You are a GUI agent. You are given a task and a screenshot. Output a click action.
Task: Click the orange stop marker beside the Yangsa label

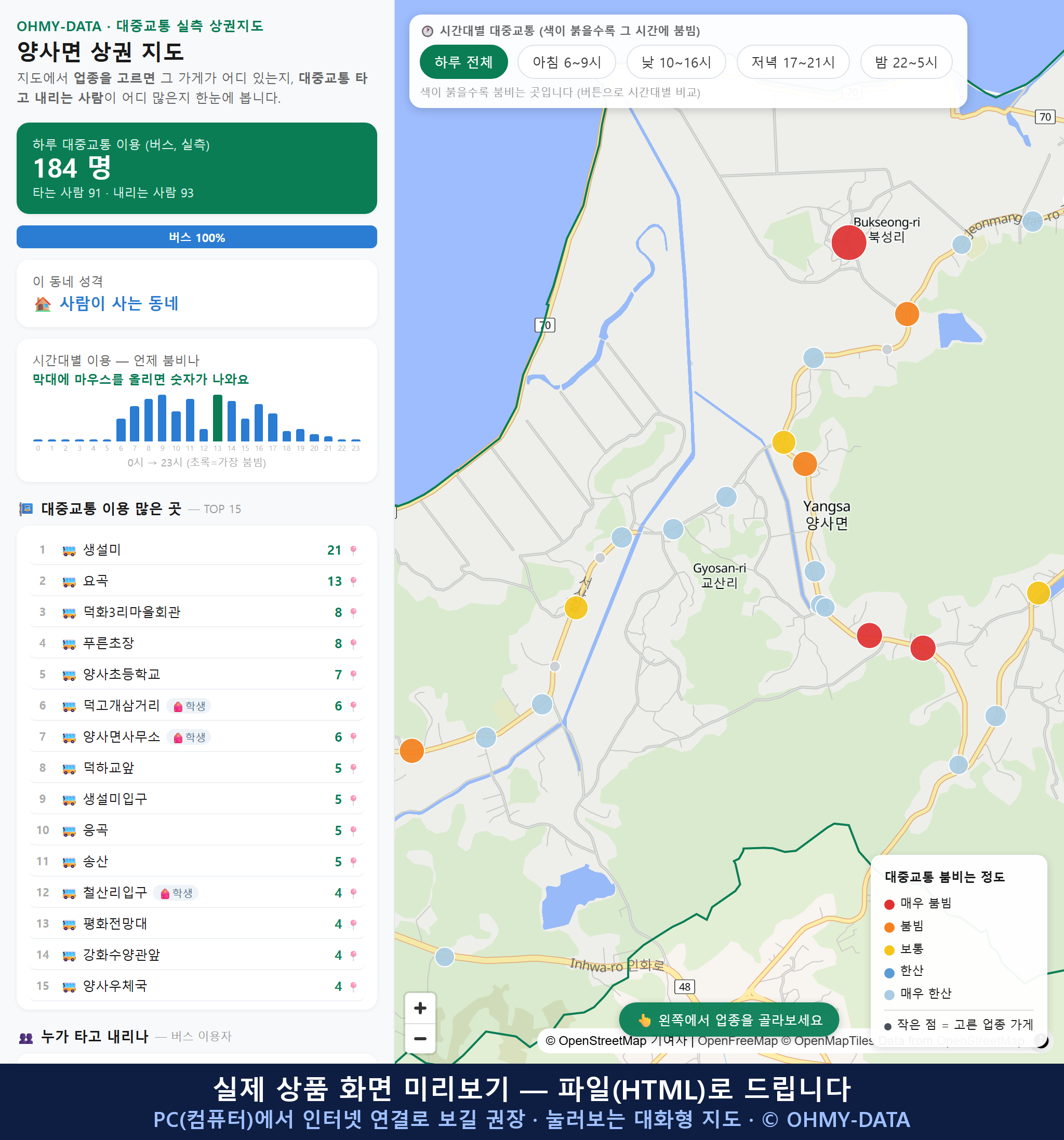coord(805,463)
